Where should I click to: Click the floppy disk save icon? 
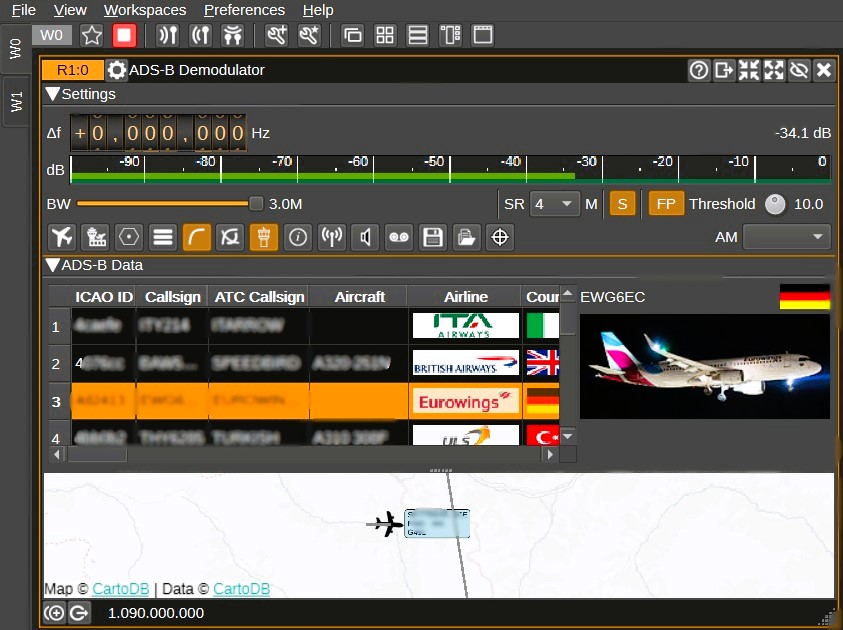(x=433, y=237)
